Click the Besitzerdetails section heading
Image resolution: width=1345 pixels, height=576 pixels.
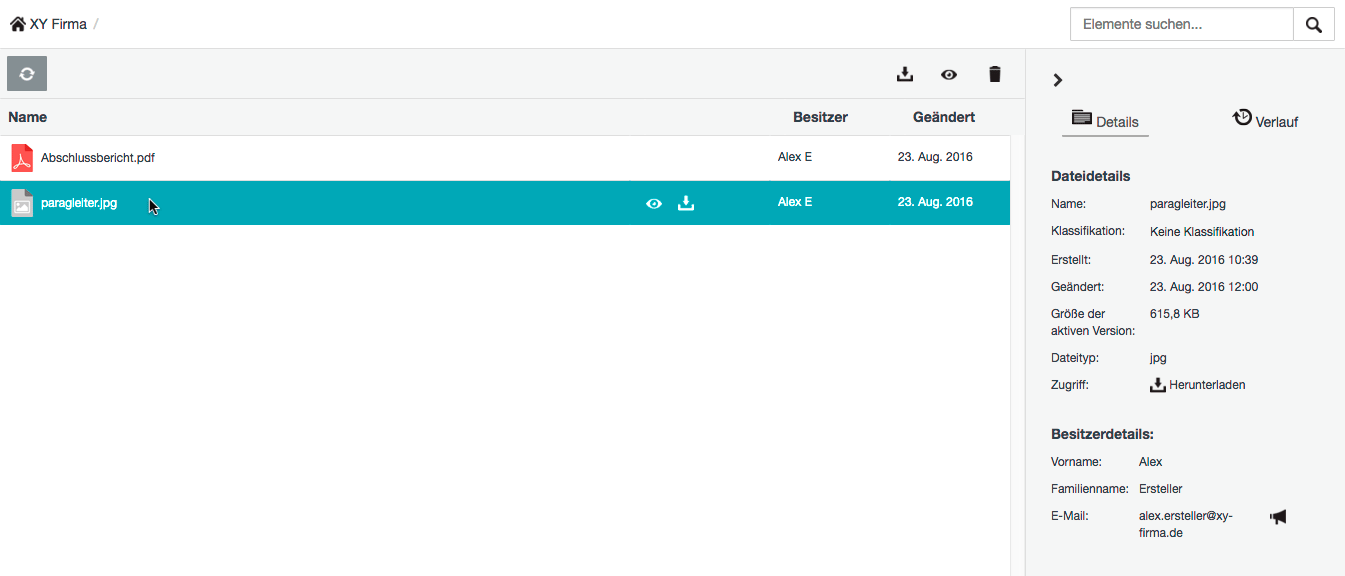pos(1103,435)
